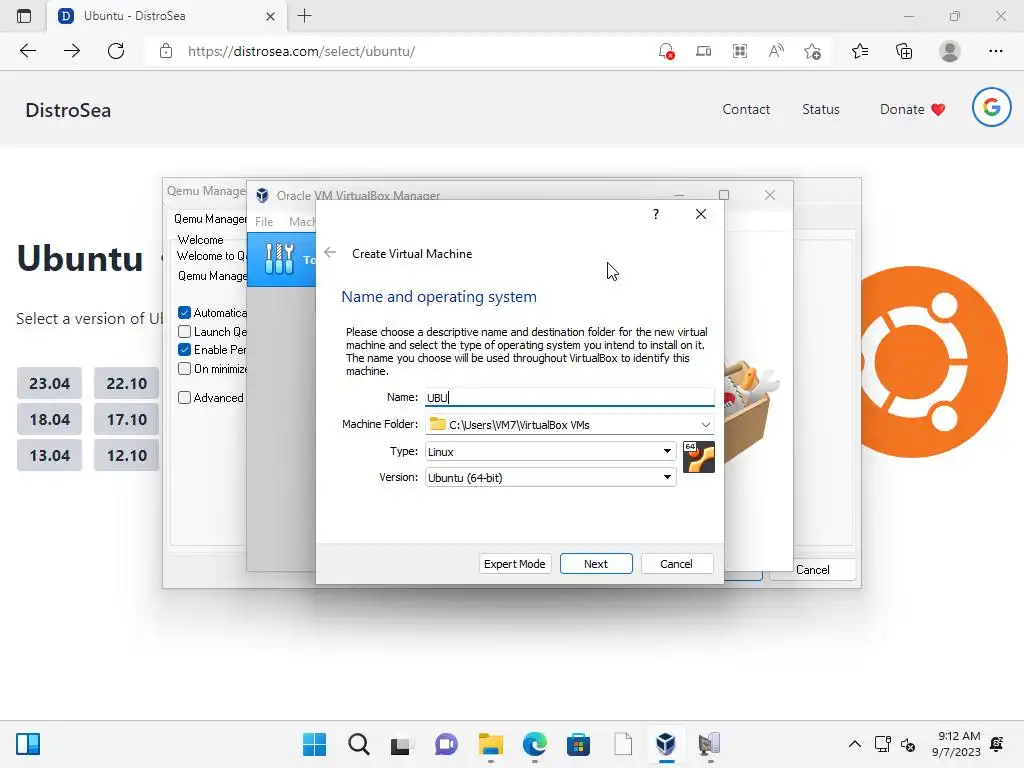
Task: Open the browser profile avatar
Action: (x=950, y=51)
